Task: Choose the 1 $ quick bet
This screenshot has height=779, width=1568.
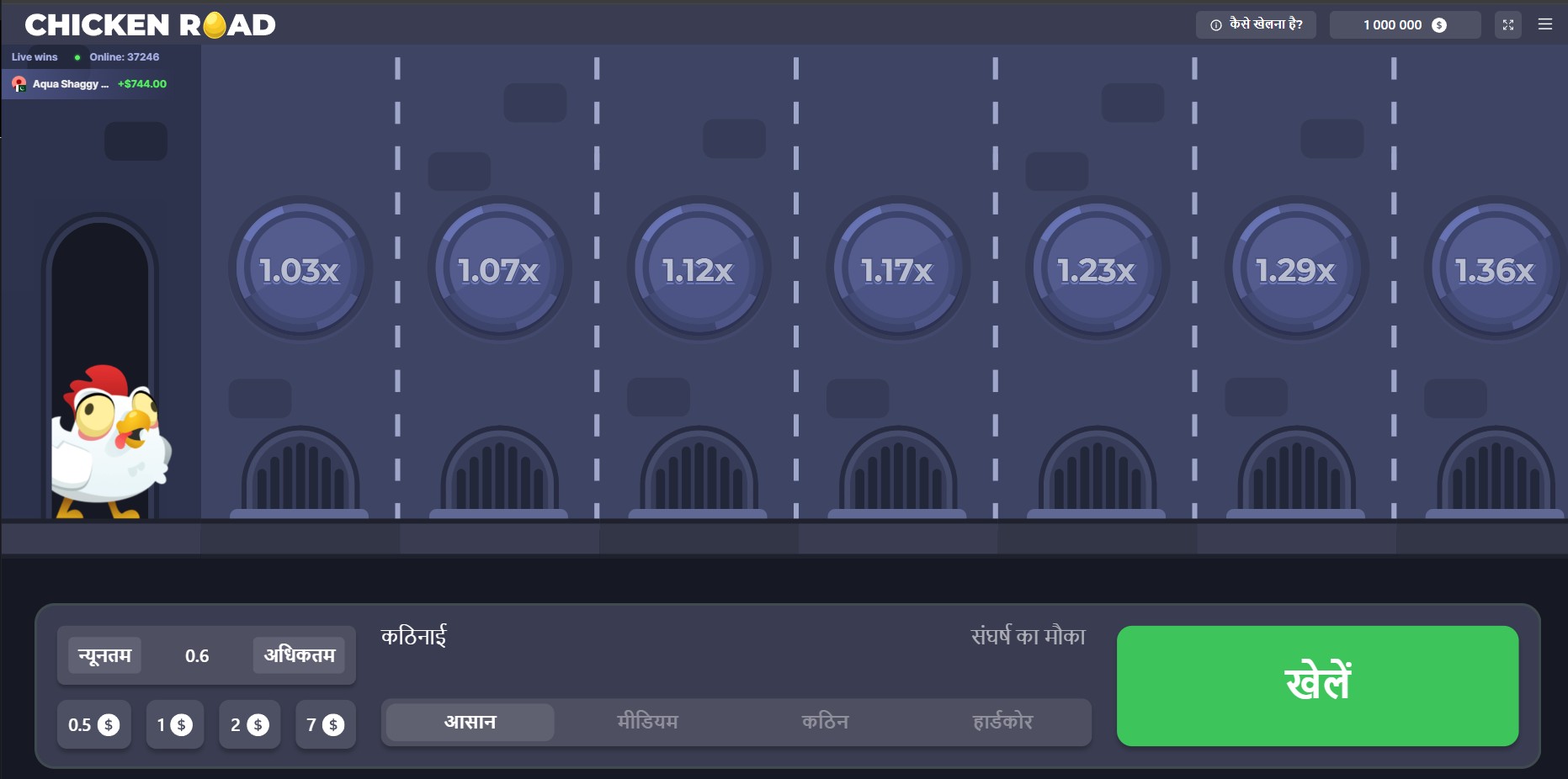Action: (175, 724)
